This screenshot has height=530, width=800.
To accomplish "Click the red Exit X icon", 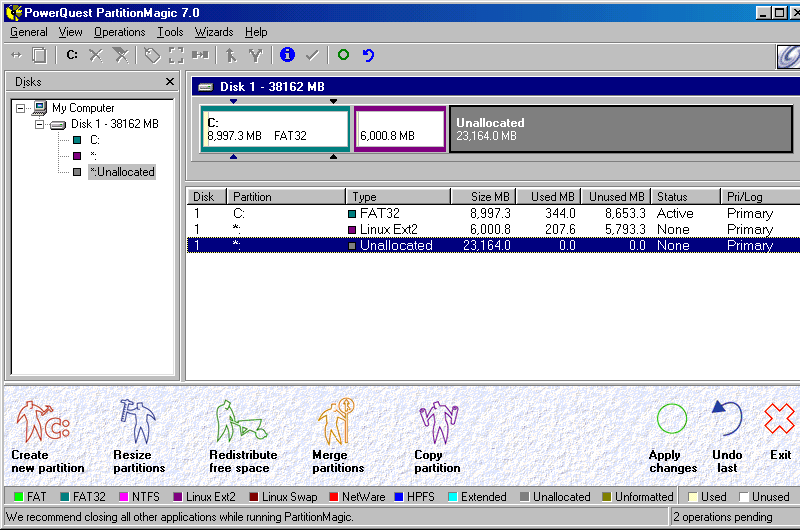I will click(x=779, y=420).
